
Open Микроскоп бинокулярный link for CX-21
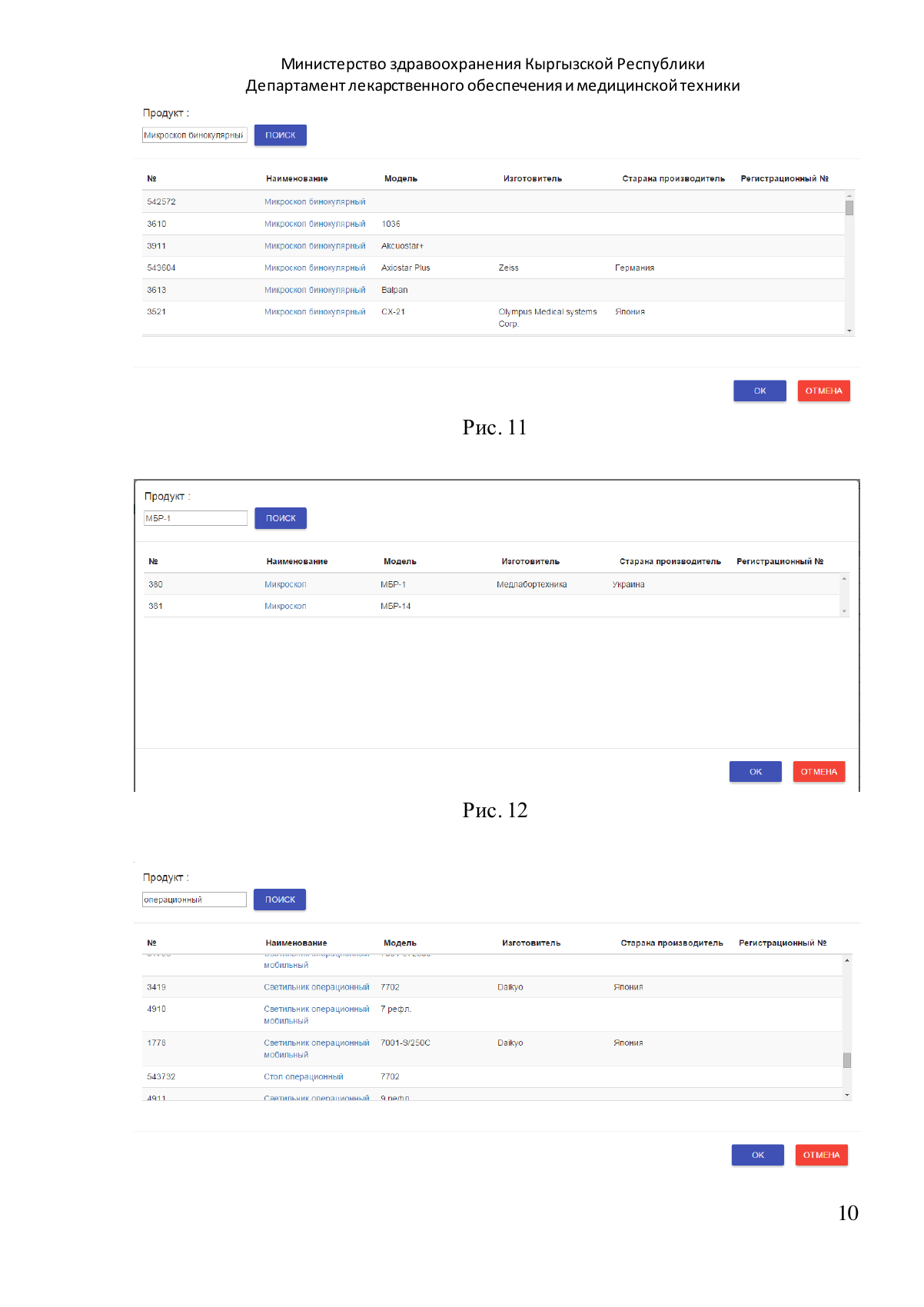(x=315, y=311)
